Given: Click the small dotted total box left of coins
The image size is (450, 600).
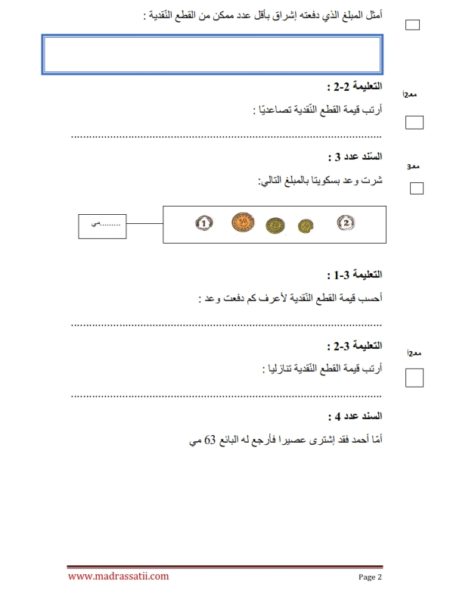Looking at the screenshot, I should click(102, 227).
